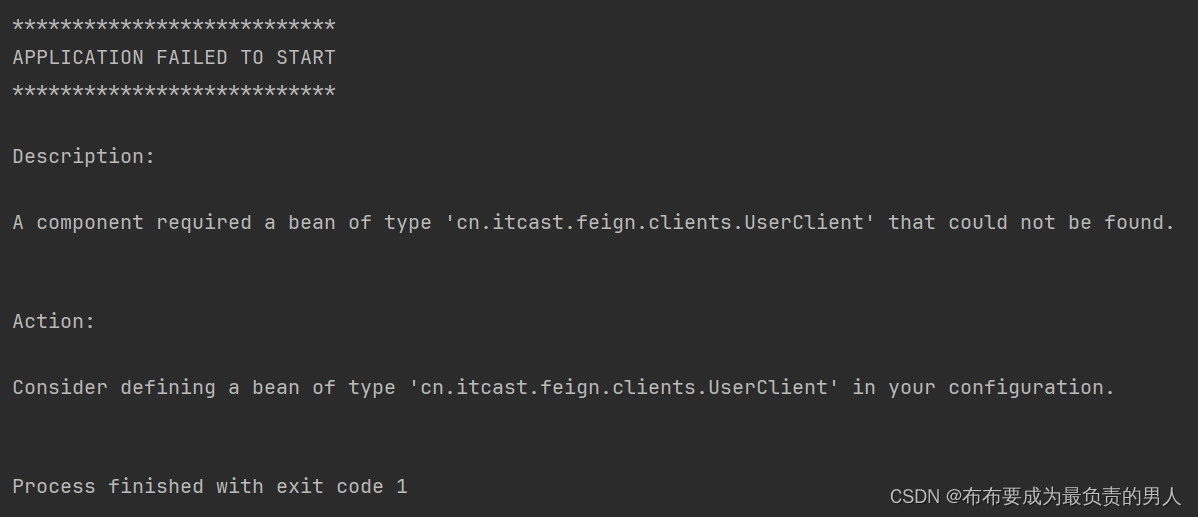Viewport: 1198px width, 517px height.
Task: Click the word 'FAILED' in the banner
Action: coord(192,58)
